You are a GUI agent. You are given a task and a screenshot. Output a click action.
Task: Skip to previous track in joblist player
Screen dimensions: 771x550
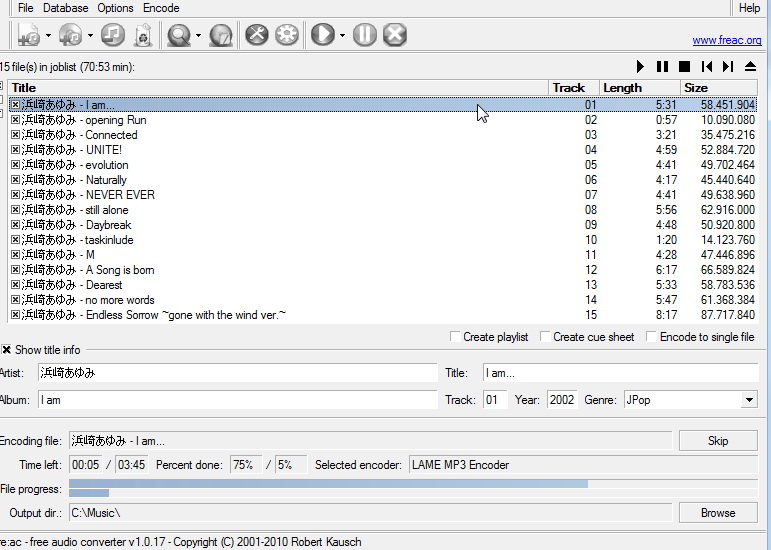click(707, 66)
